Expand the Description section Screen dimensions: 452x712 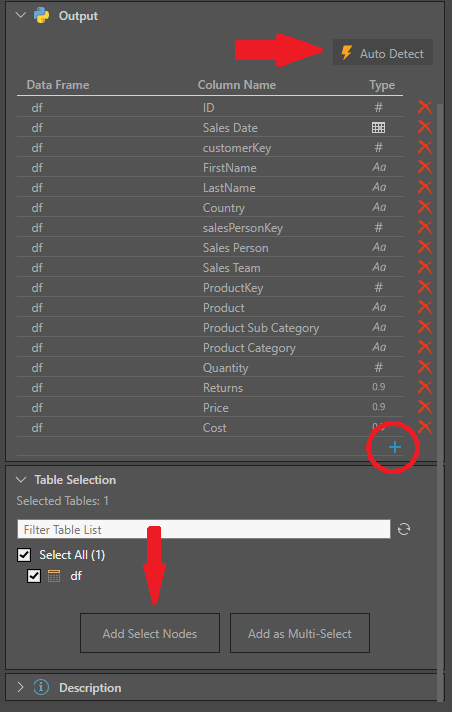pyautogui.click(x=20, y=687)
